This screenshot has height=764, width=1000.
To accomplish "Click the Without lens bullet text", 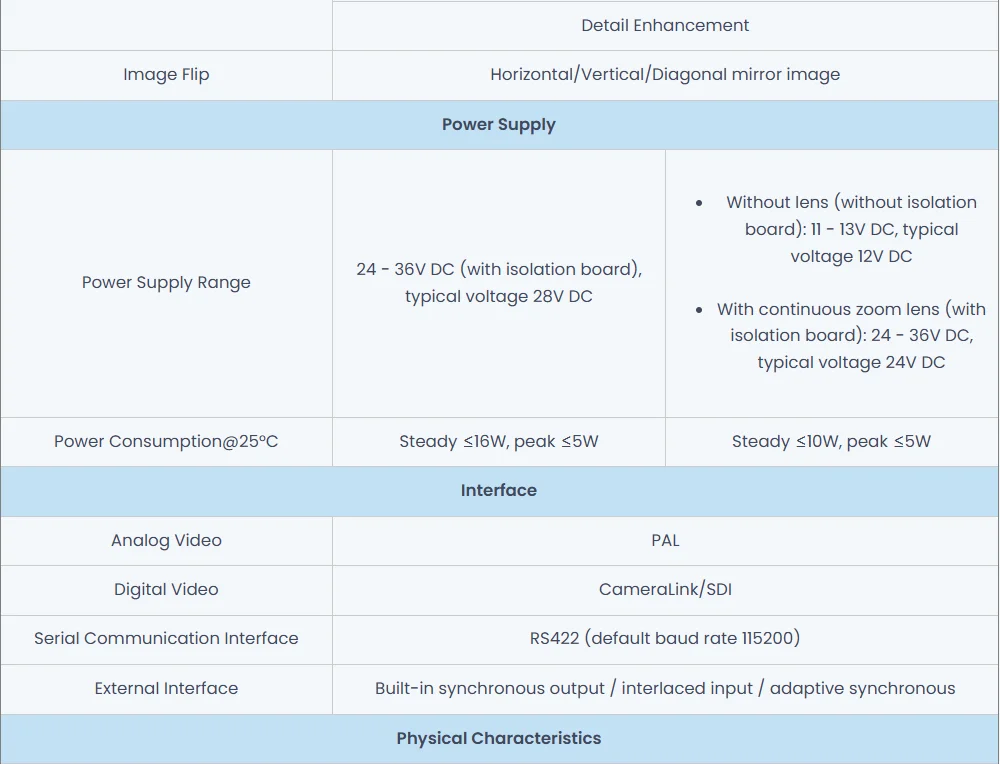I will [851, 229].
